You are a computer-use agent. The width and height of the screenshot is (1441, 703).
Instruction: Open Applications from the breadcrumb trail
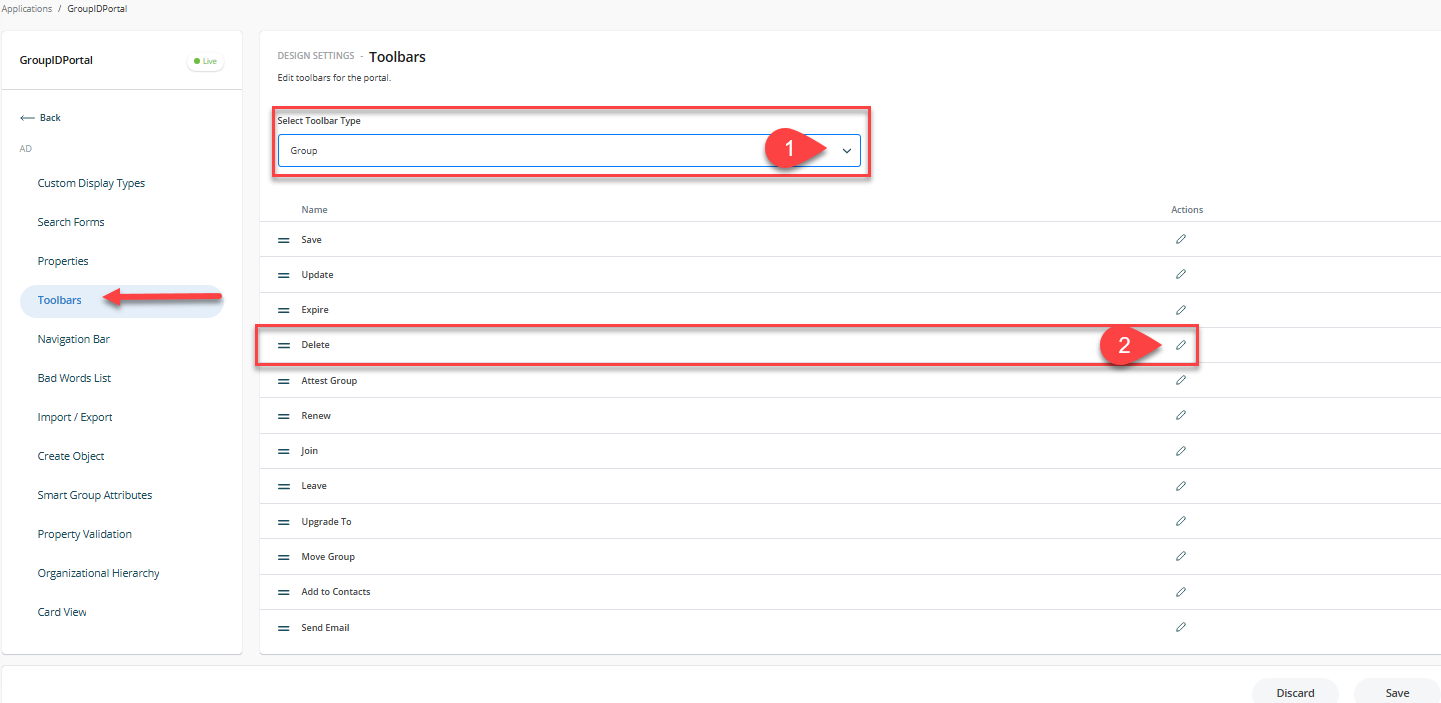tap(26, 8)
